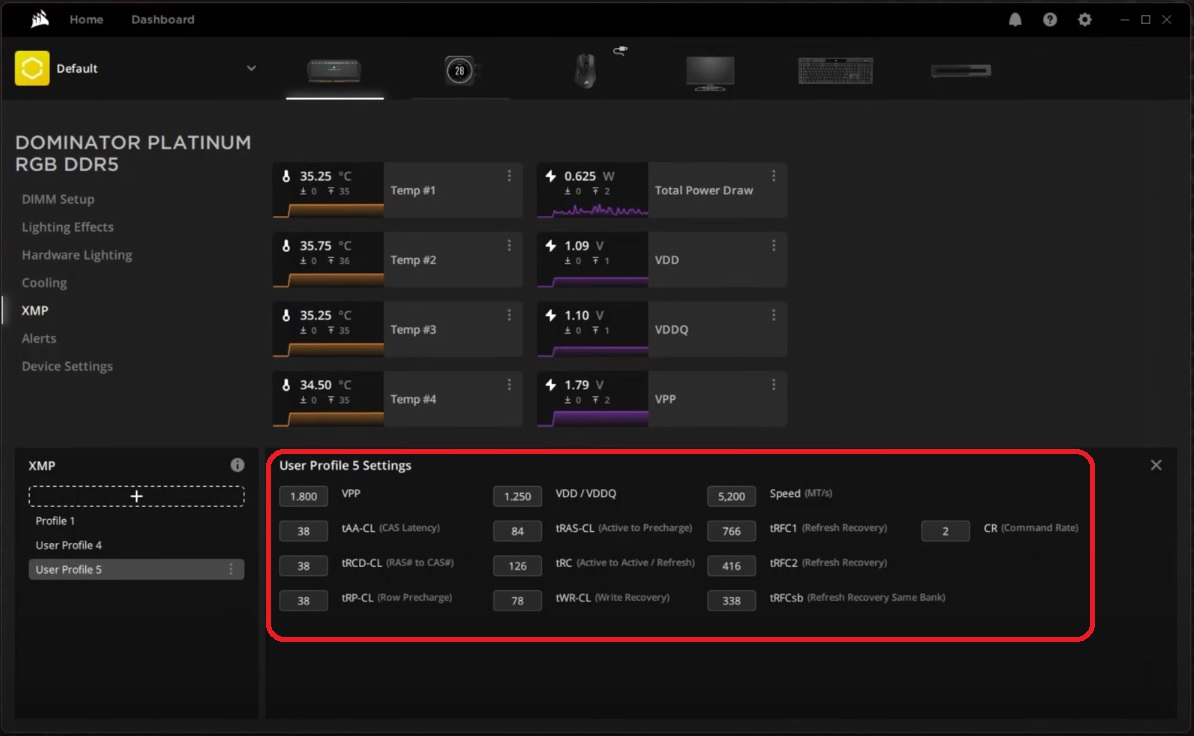The image size is (1194, 736).
Task: Open the Temp #1 tile options menu
Action: (x=510, y=174)
